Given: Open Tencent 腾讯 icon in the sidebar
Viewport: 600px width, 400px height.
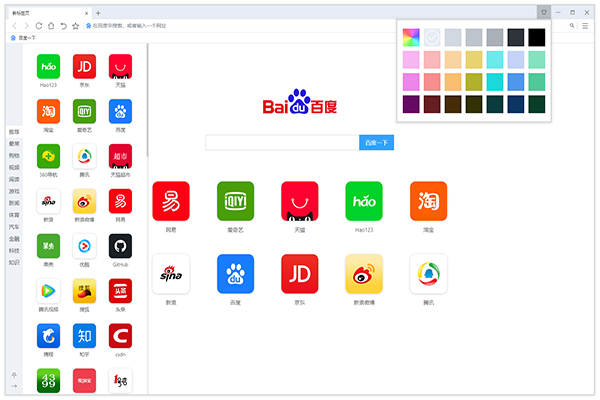Looking at the screenshot, I should coord(84,156).
